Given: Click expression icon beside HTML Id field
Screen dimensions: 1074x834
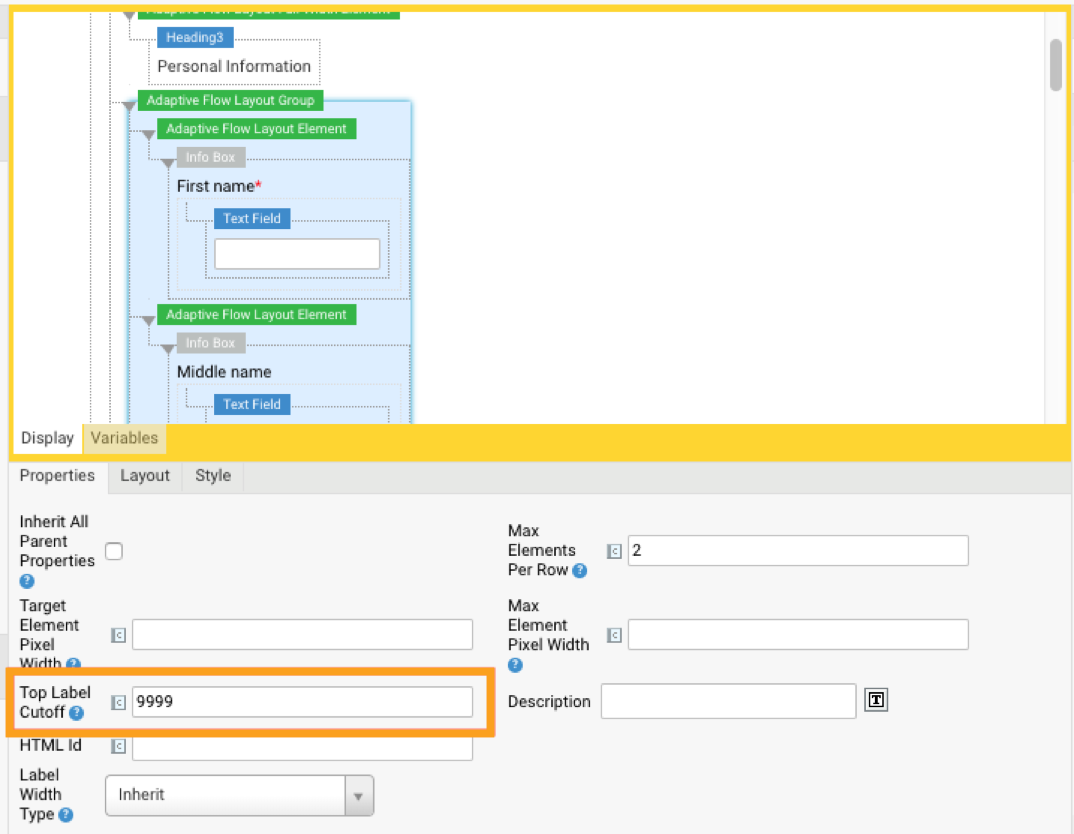Looking at the screenshot, I should [x=118, y=746].
